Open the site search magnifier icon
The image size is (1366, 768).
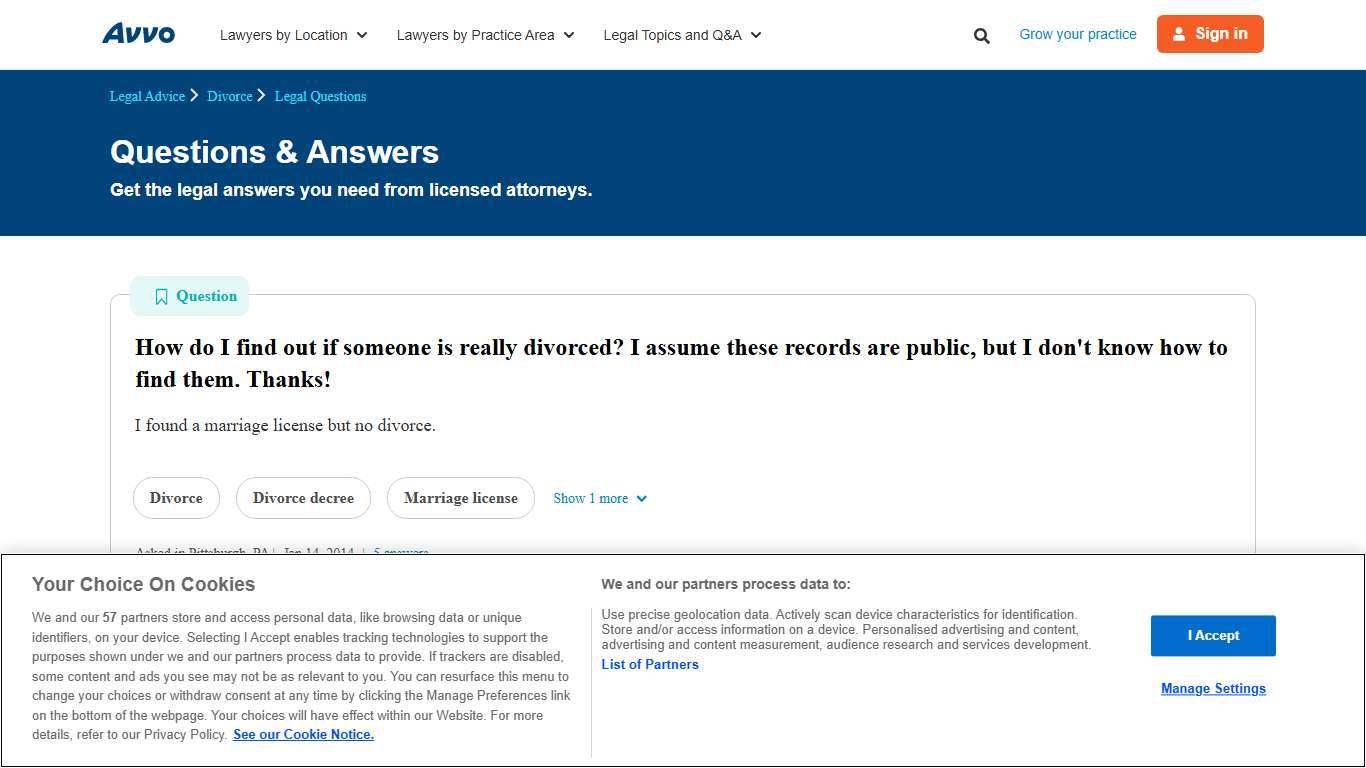point(981,35)
